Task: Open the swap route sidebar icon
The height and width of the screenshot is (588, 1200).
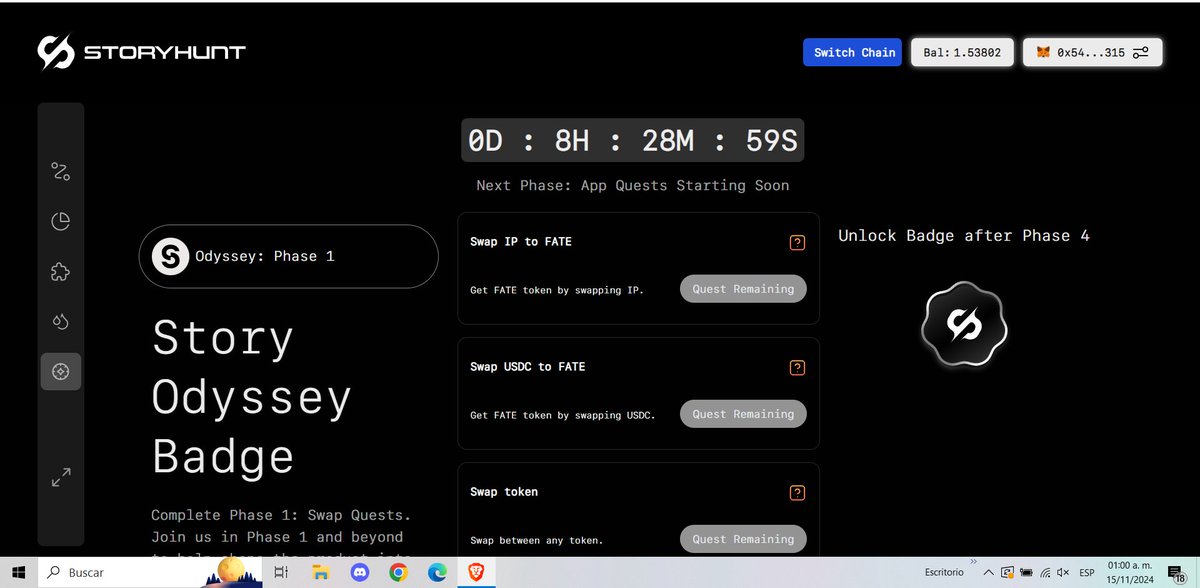Action: point(61,172)
